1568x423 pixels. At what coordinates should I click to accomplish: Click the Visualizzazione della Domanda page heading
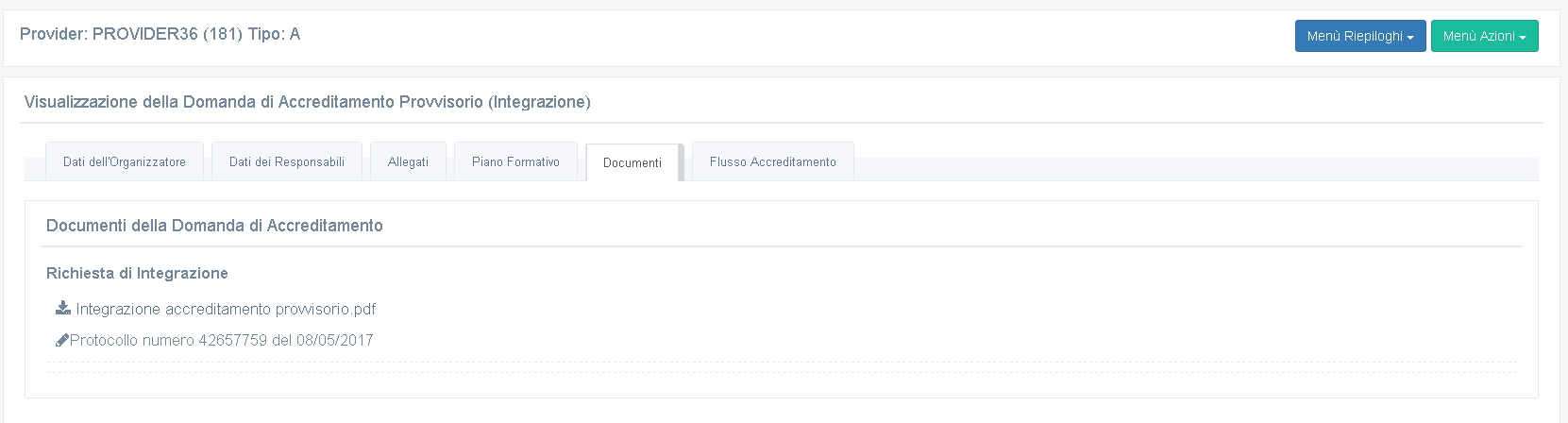(x=308, y=102)
